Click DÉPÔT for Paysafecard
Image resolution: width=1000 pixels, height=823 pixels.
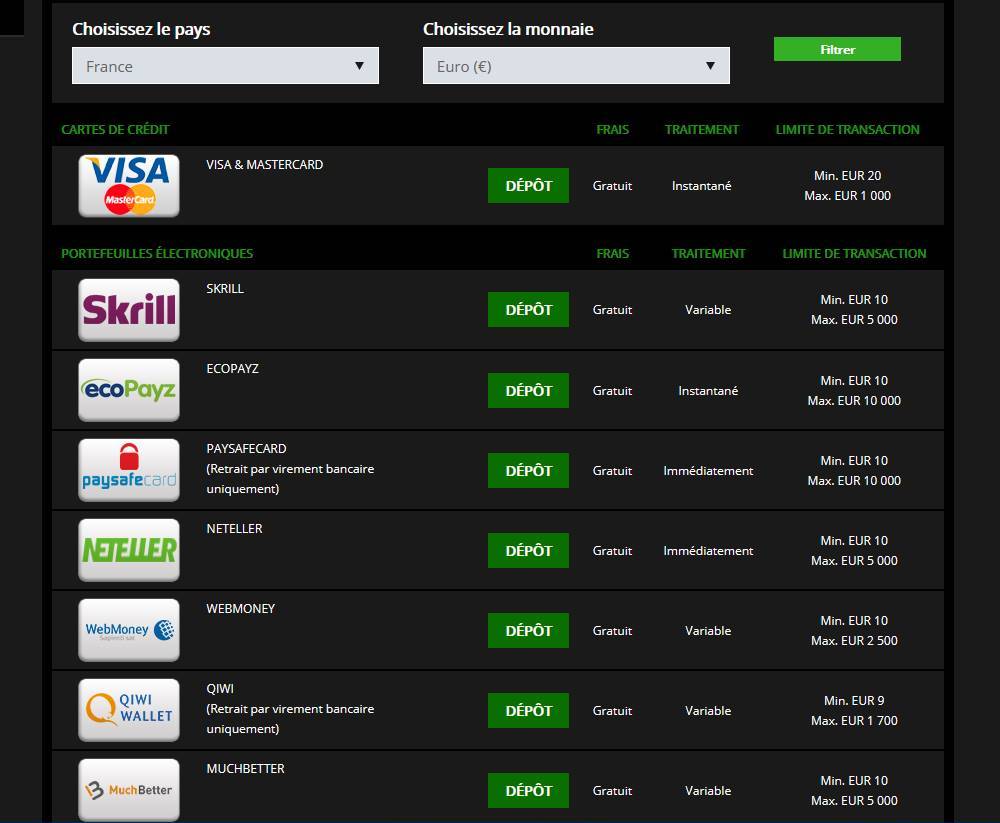pyautogui.click(x=529, y=470)
